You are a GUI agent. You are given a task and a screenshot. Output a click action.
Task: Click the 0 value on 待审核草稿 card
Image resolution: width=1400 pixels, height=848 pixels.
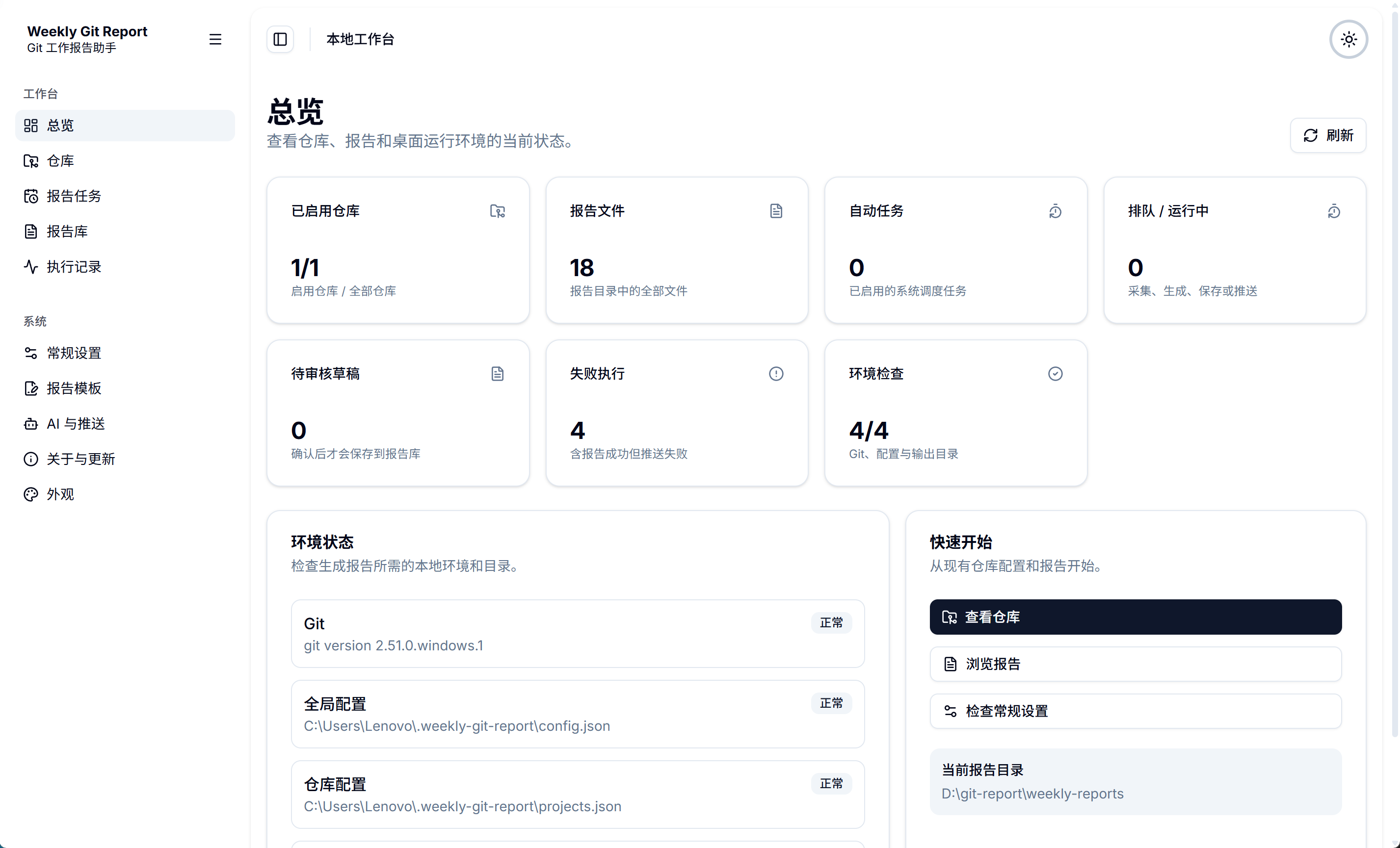point(298,431)
